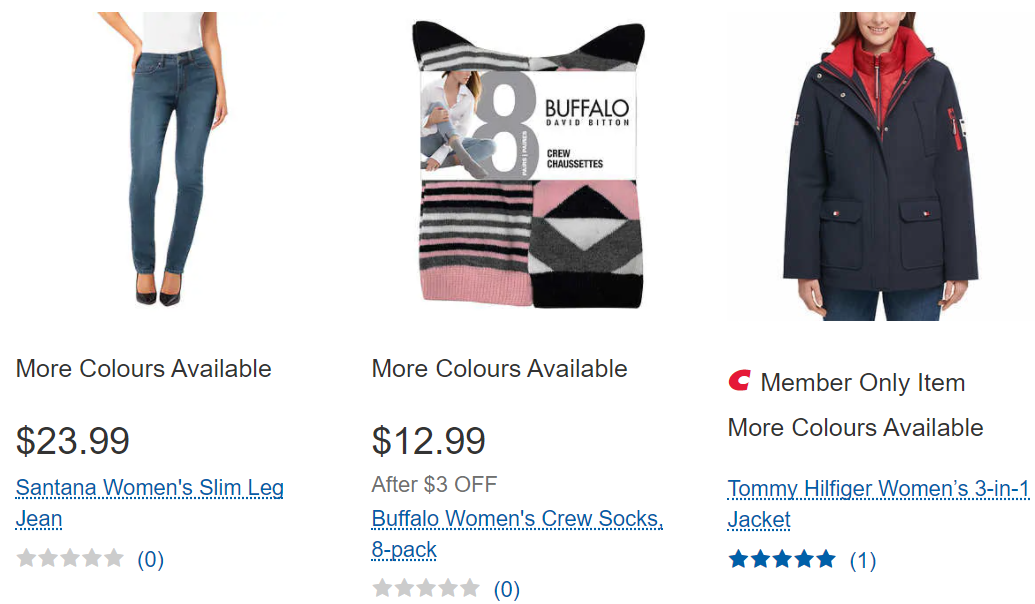Click the "After $3 OFF" discount text
The image size is (1035, 604).
click(434, 485)
